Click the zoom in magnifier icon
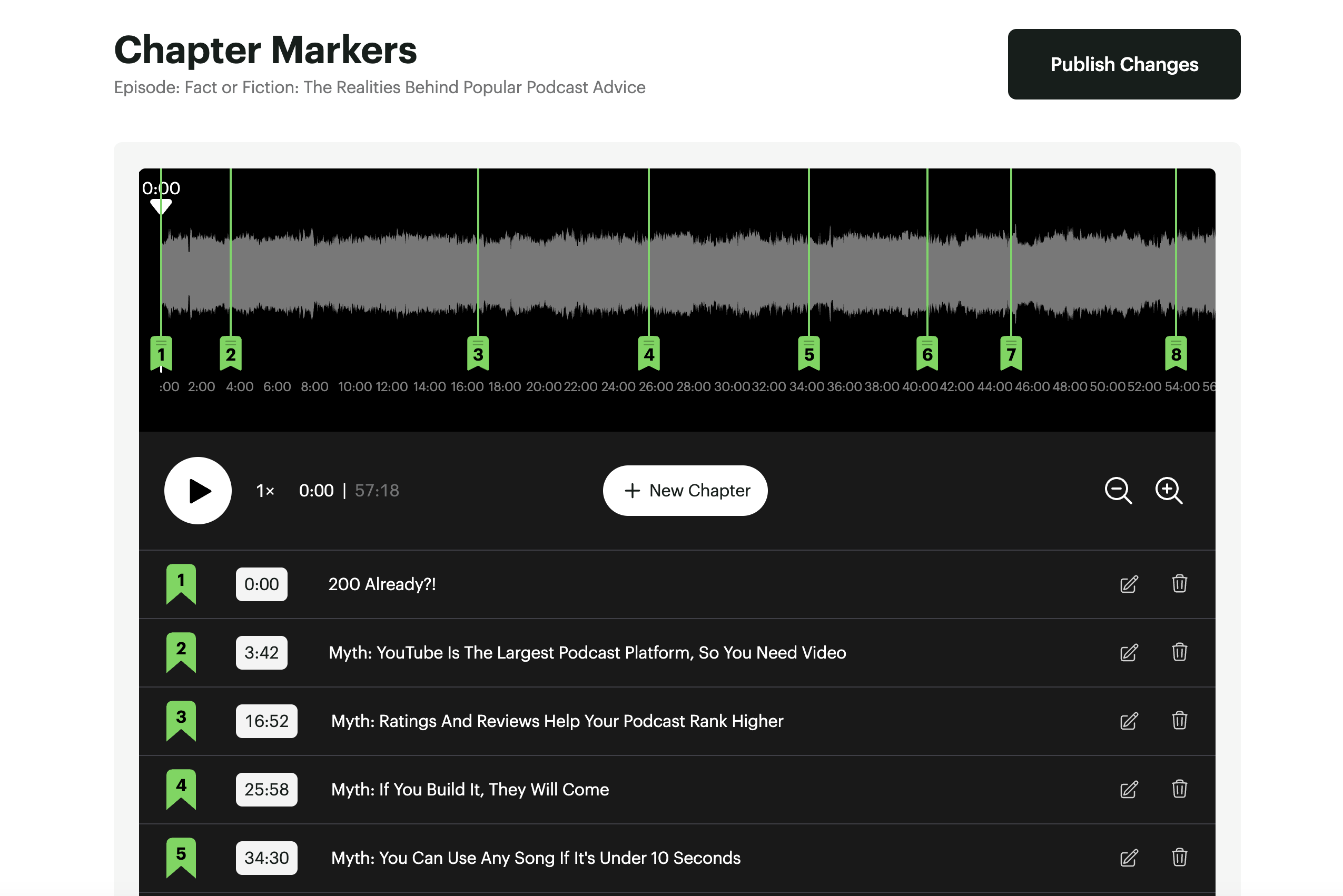Image resolution: width=1343 pixels, height=896 pixels. [x=1168, y=491]
